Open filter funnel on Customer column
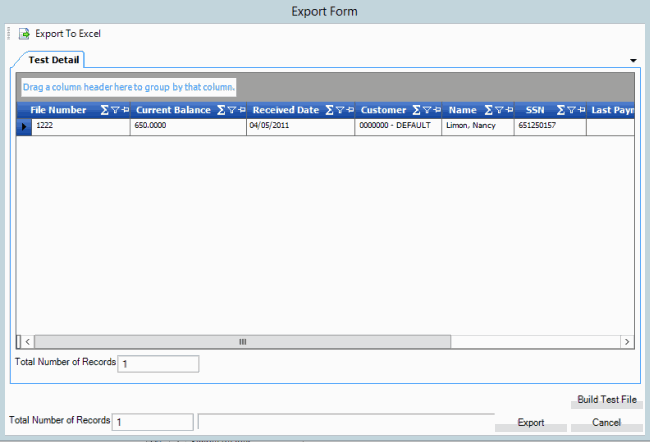The image size is (650, 442). pyautogui.click(x=426, y=110)
